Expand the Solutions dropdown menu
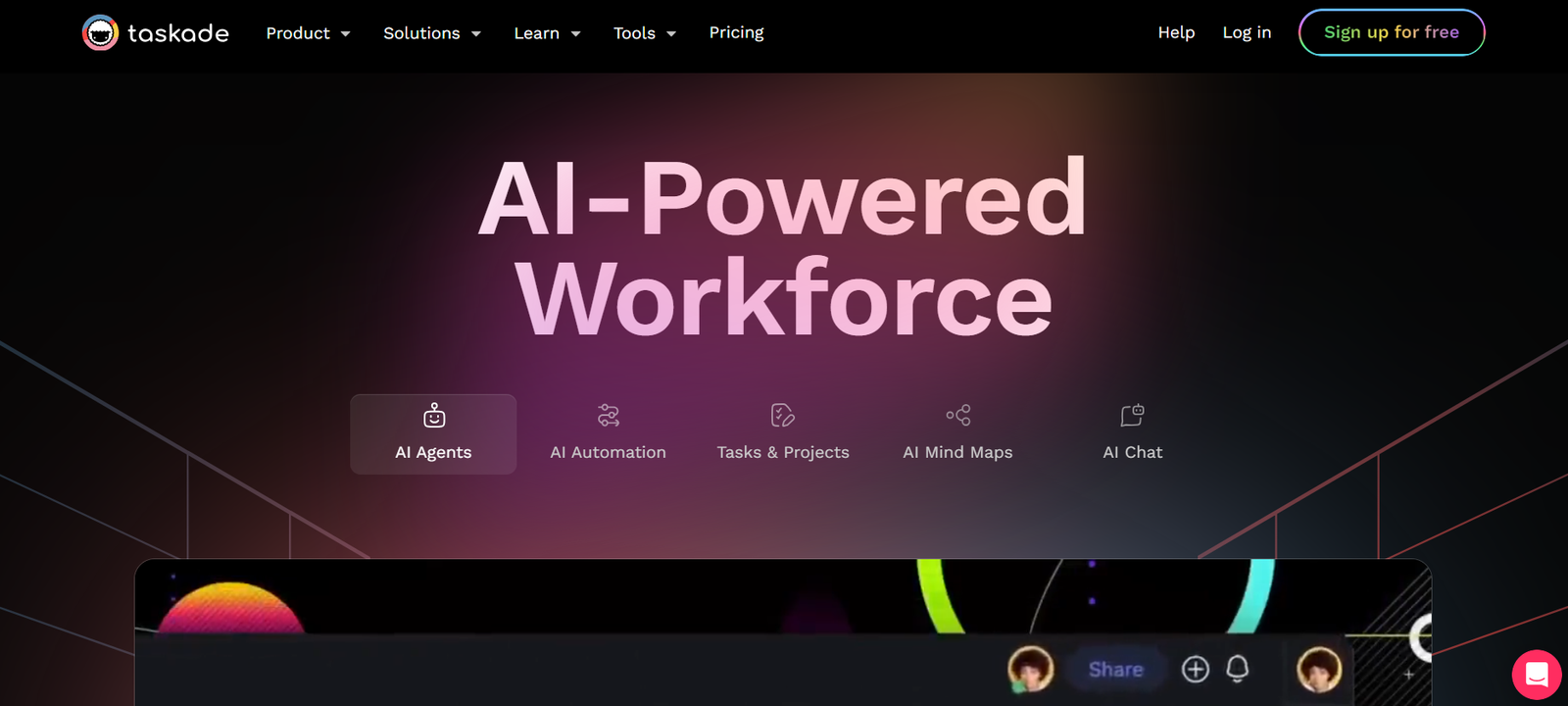This screenshot has height=706, width=1568. coord(431,33)
